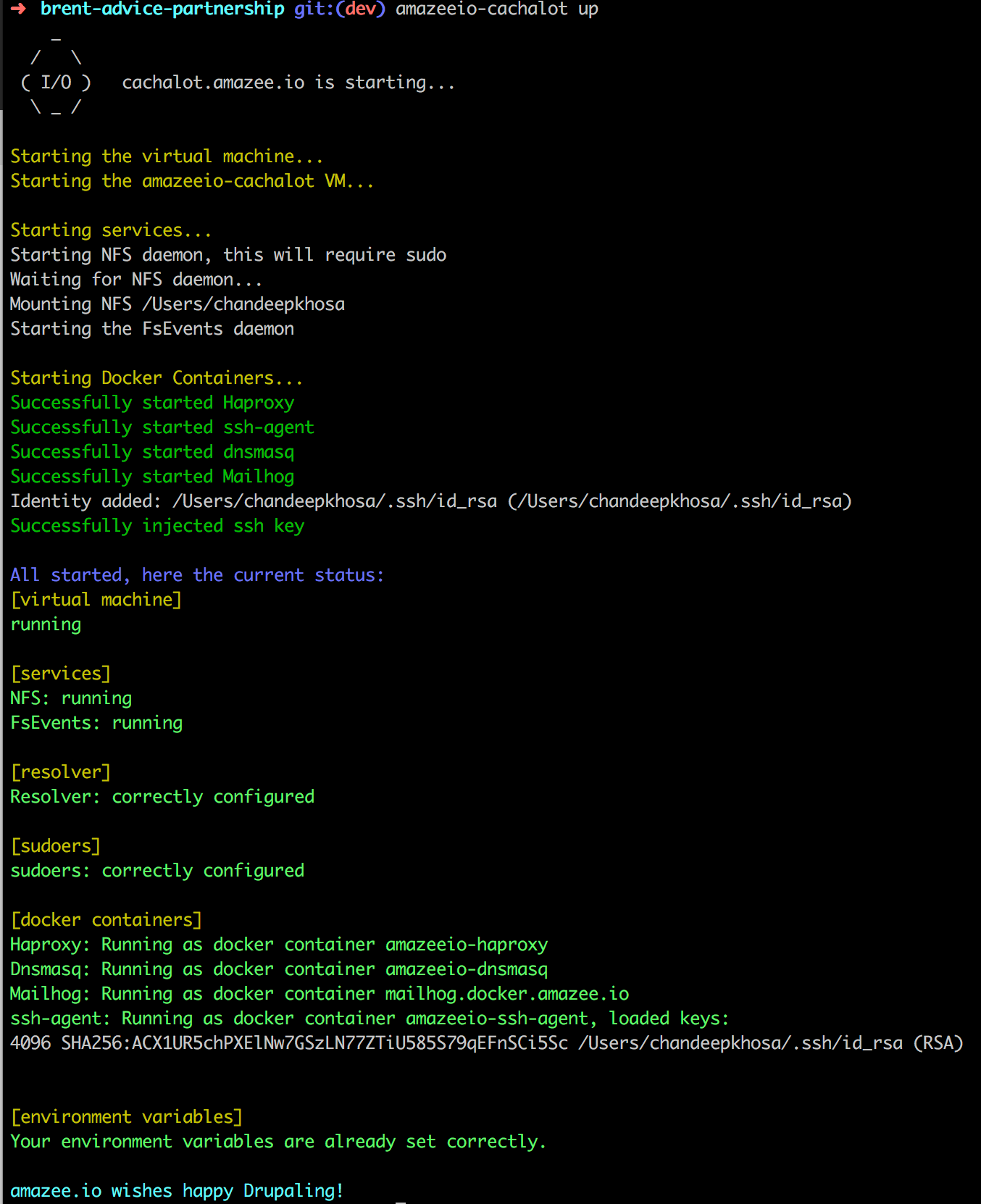The width and height of the screenshot is (981, 1204).
Task: Click the 'amazeeio-cachalot up' command text
Action: pyautogui.click(x=497, y=9)
